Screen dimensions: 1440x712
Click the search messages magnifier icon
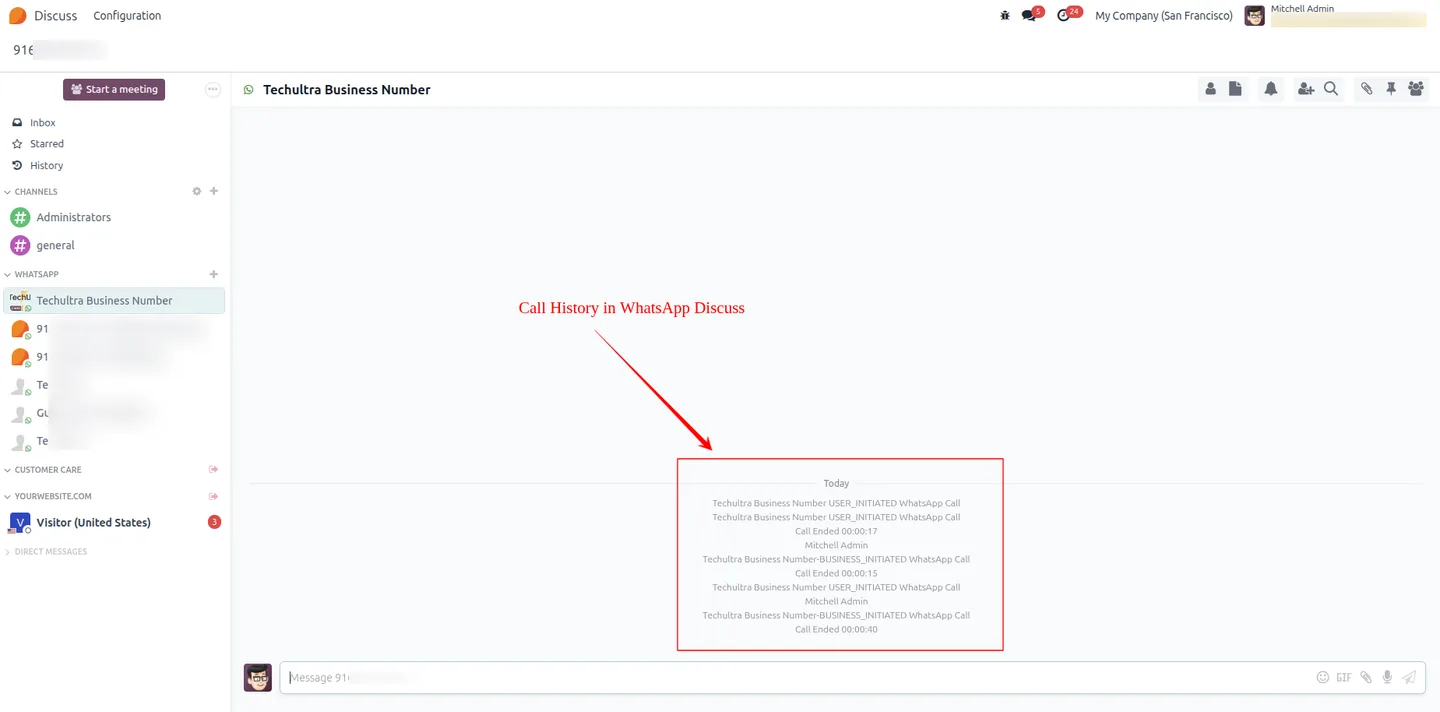pos(1331,89)
